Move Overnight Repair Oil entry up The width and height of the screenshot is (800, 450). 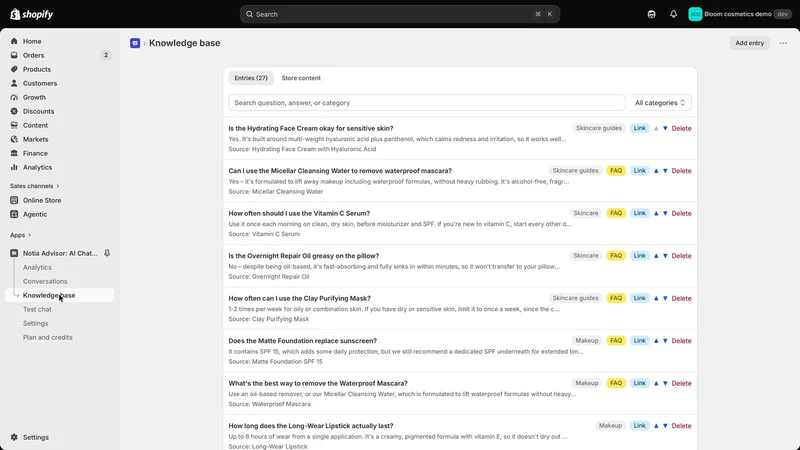656,256
